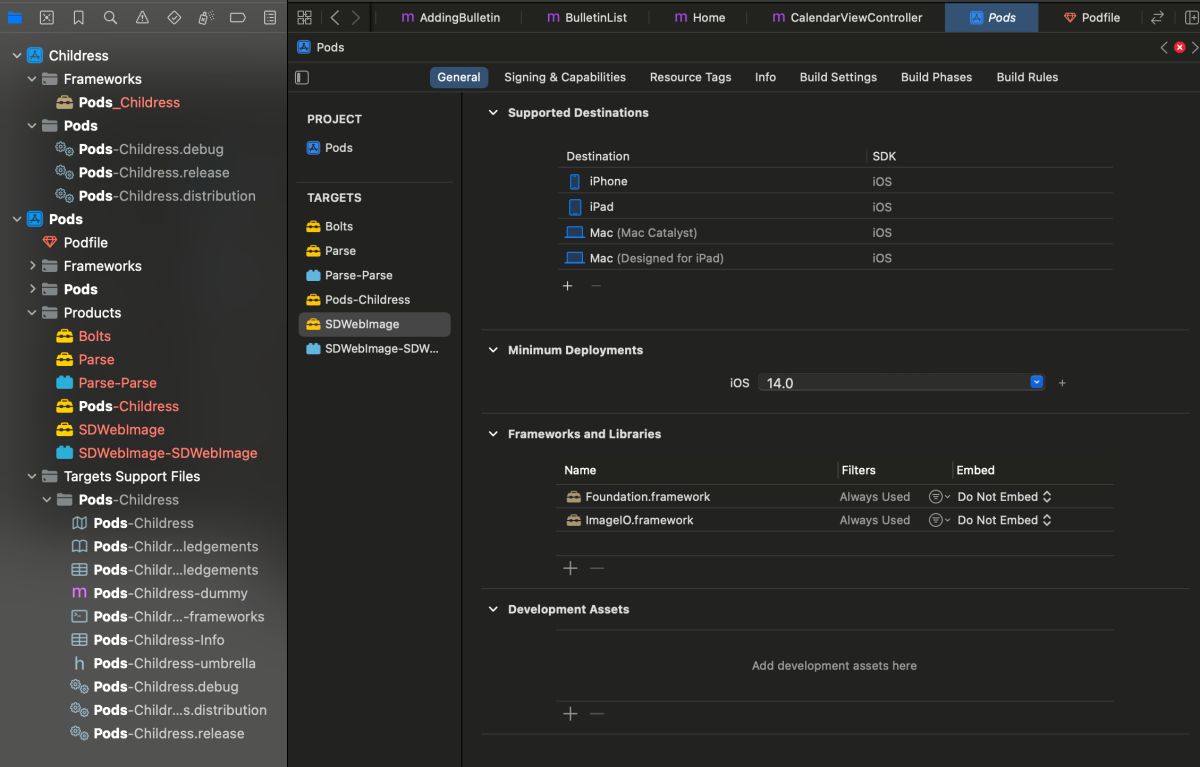Open the find navigator magnifier icon
The height and width of the screenshot is (767, 1200).
[x=111, y=18]
